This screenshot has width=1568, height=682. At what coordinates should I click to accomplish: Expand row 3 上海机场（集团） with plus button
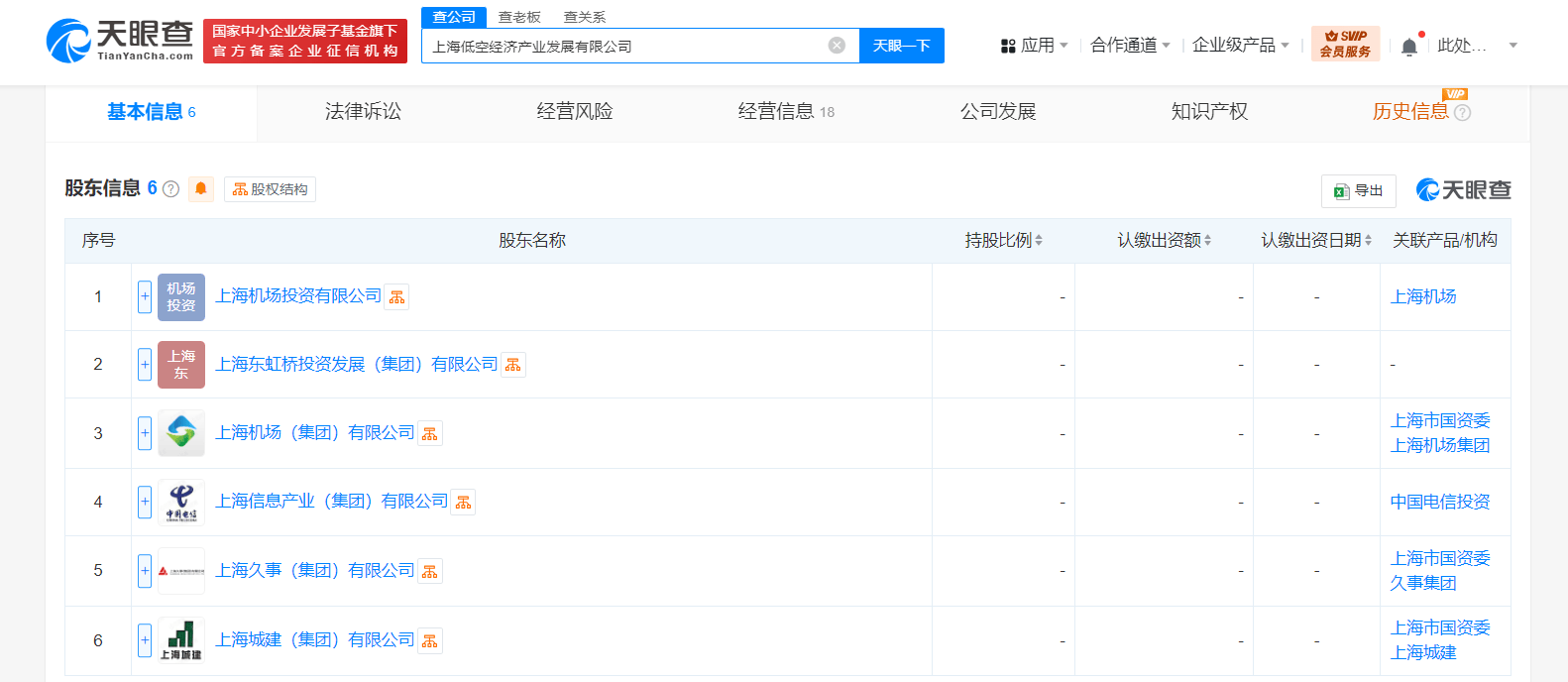click(x=145, y=433)
